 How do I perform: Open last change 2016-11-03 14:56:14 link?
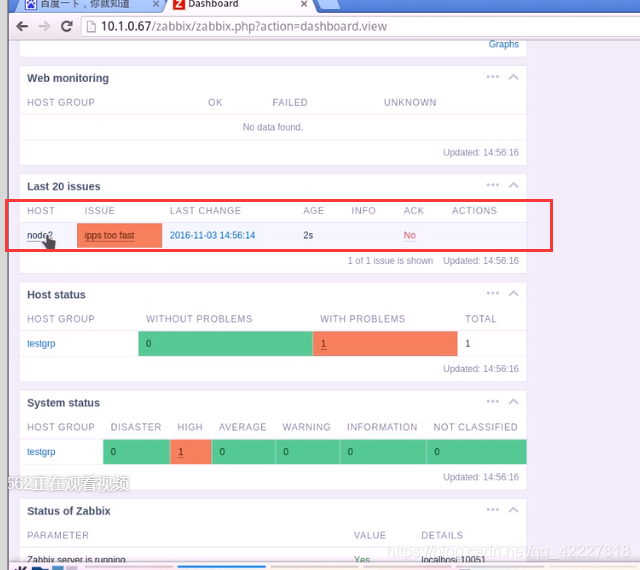pyautogui.click(x=212, y=235)
